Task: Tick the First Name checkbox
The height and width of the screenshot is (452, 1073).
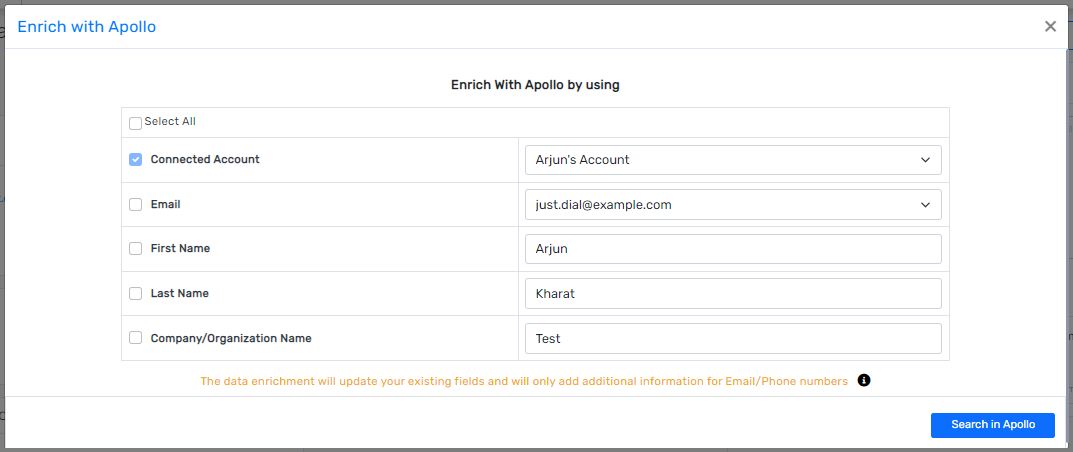Action: (x=135, y=248)
